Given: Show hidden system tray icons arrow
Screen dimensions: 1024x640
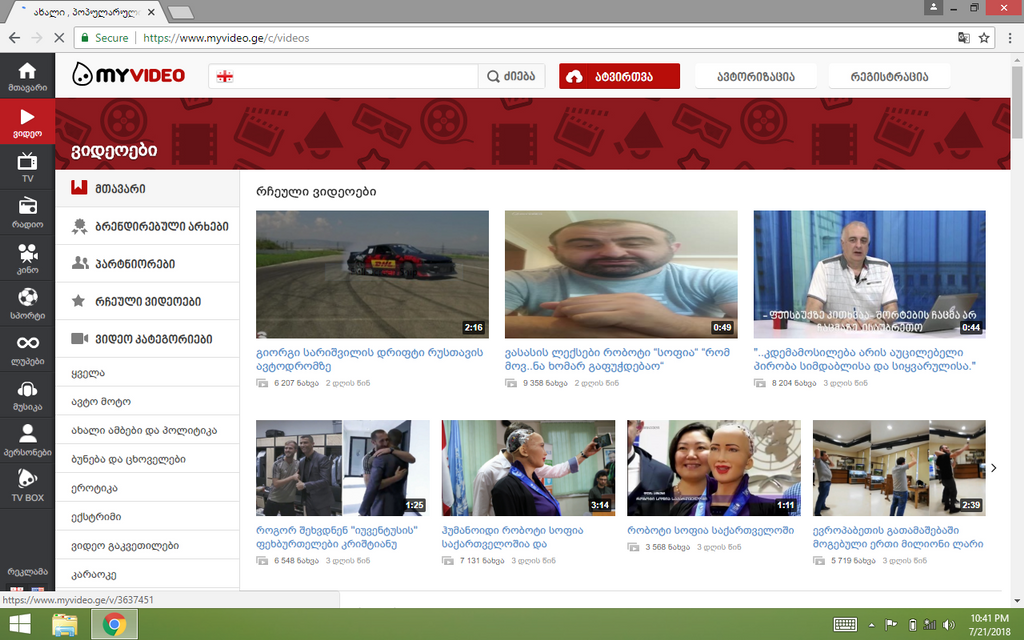Looking at the screenshot, I should tap(871, 625).
